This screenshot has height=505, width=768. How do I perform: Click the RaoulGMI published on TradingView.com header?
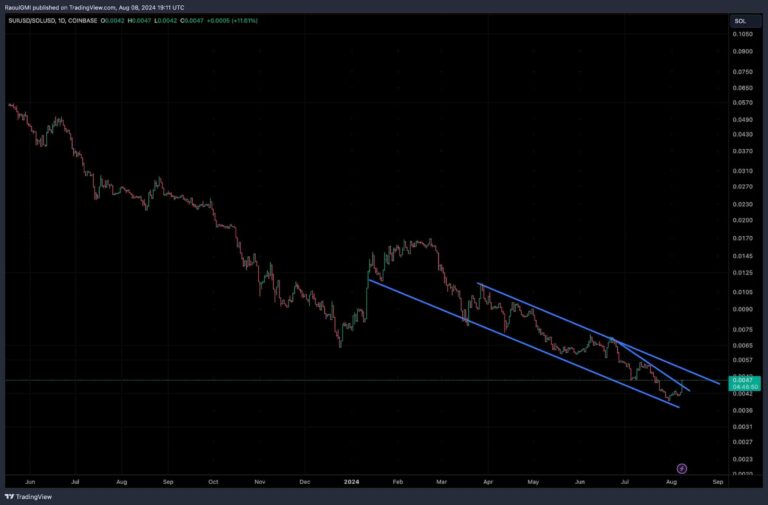click(95, 7)
